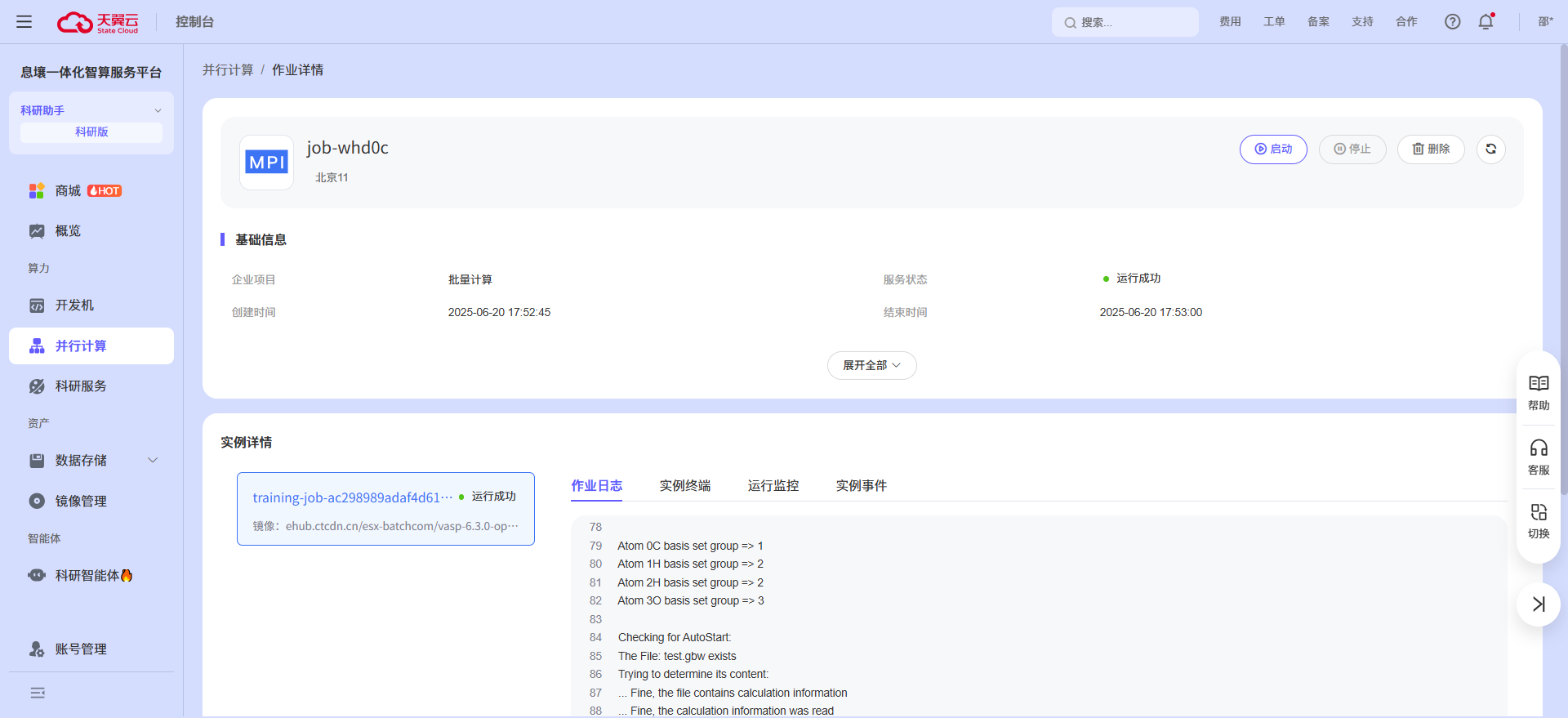Image resolution: width=1568 pixels, height=718 pixels.
Task: Select 并行计算 in the sidebar
Action: tap(91, 346)
